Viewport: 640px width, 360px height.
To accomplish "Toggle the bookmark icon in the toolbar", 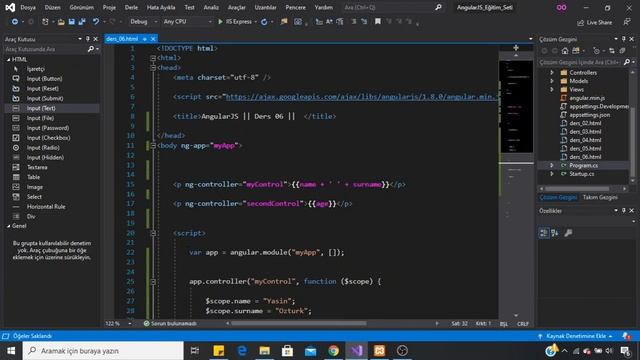I will 378,21.
